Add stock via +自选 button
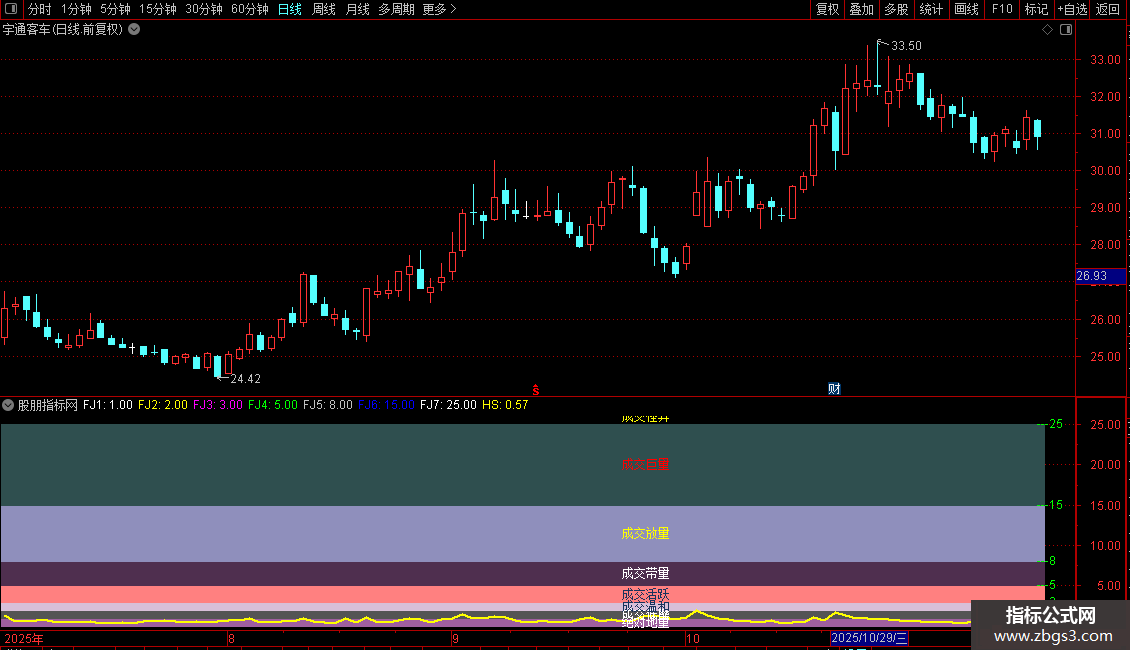The height and width of the screenshot is (650, 1130). click(x=1072, y=9)
